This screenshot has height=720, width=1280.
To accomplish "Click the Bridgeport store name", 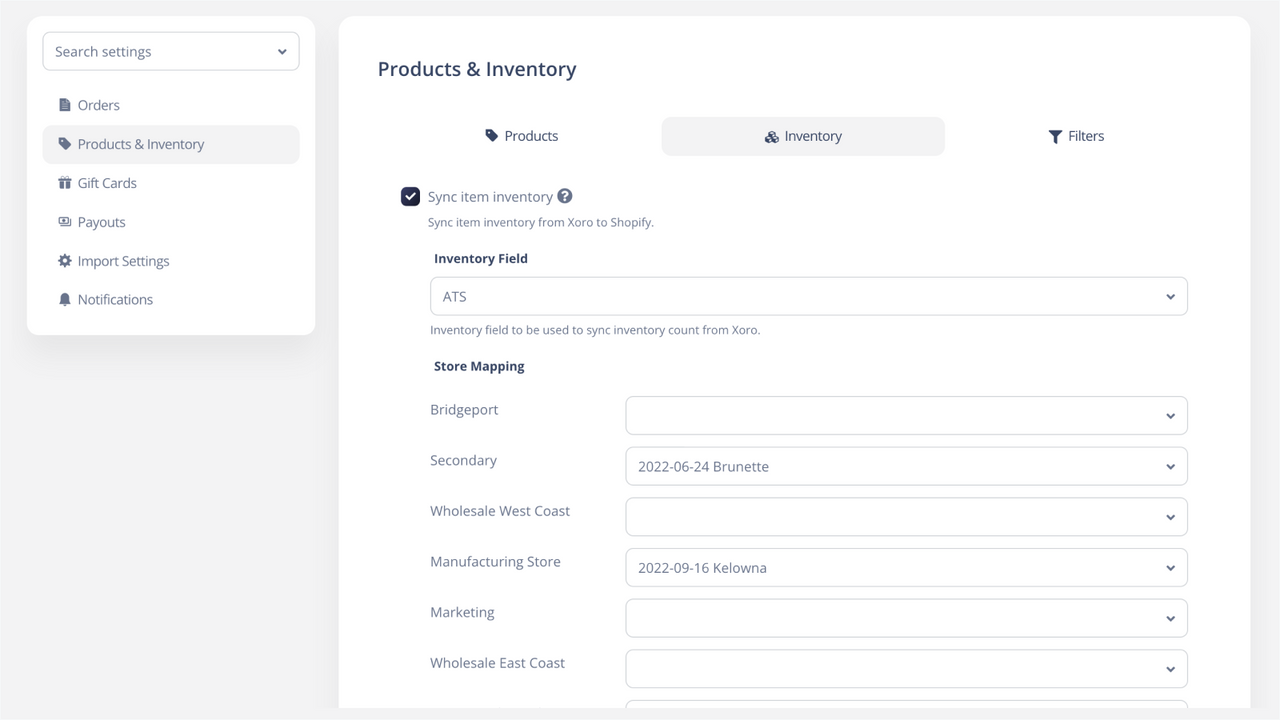I will click(x=464, y=410).
